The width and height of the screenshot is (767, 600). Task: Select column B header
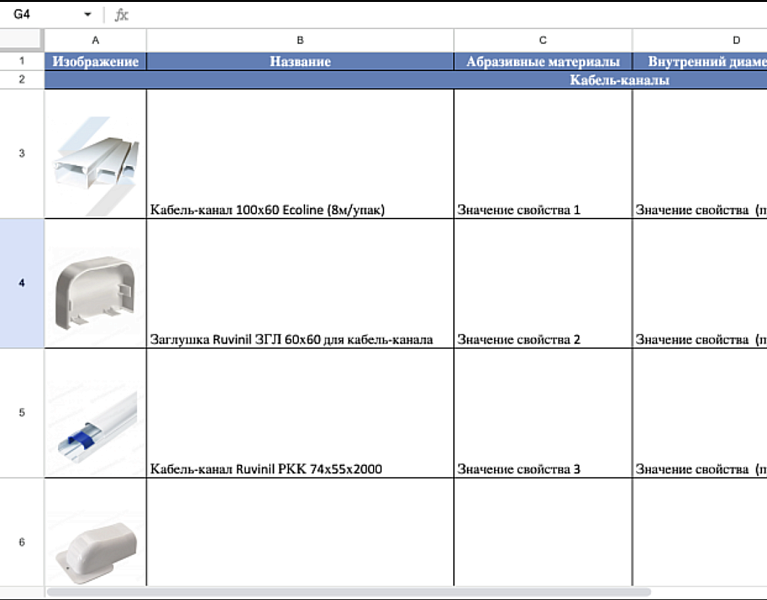point(299,40)
